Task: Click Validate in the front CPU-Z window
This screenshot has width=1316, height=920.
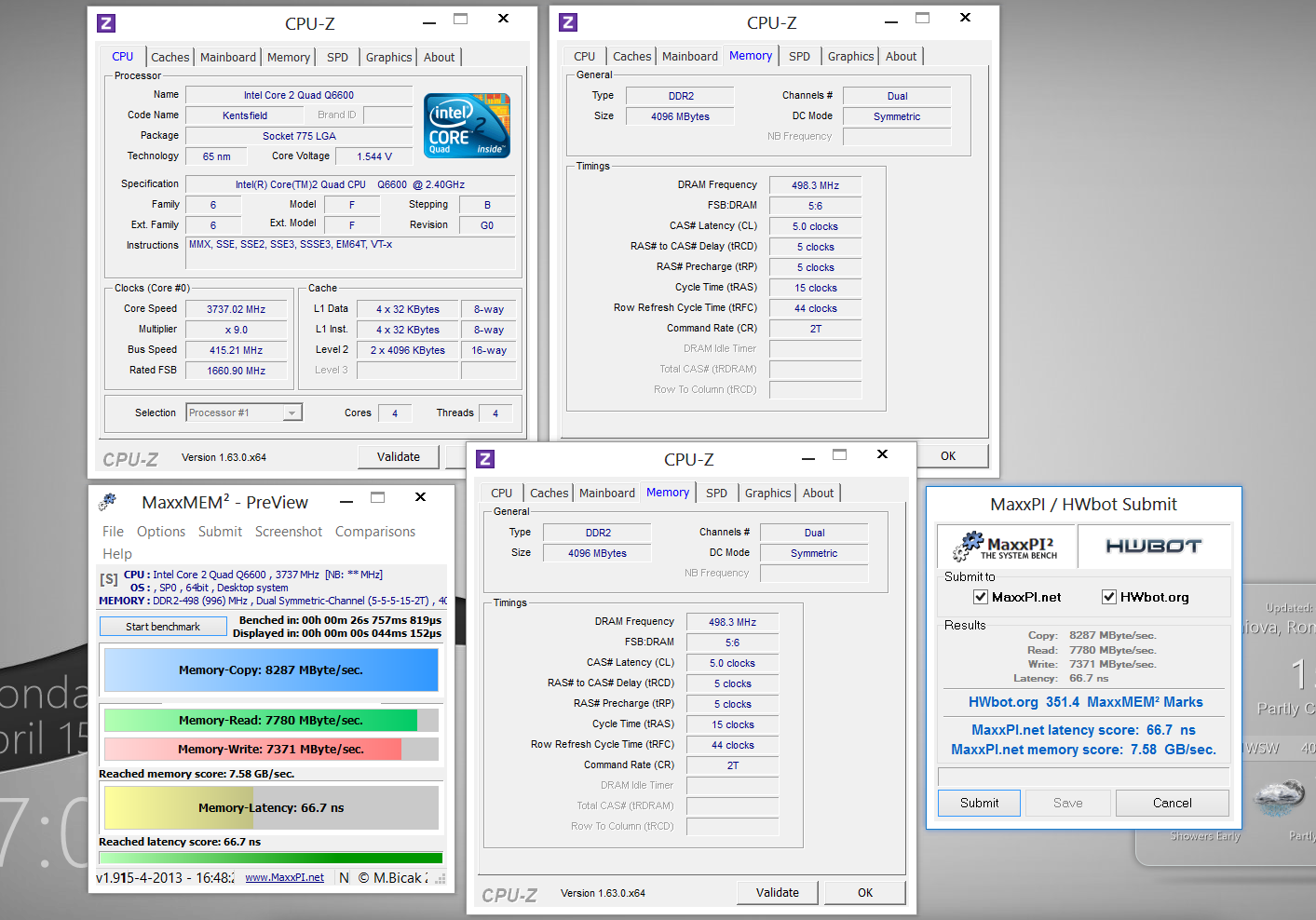Action: [x=778, y=892]
